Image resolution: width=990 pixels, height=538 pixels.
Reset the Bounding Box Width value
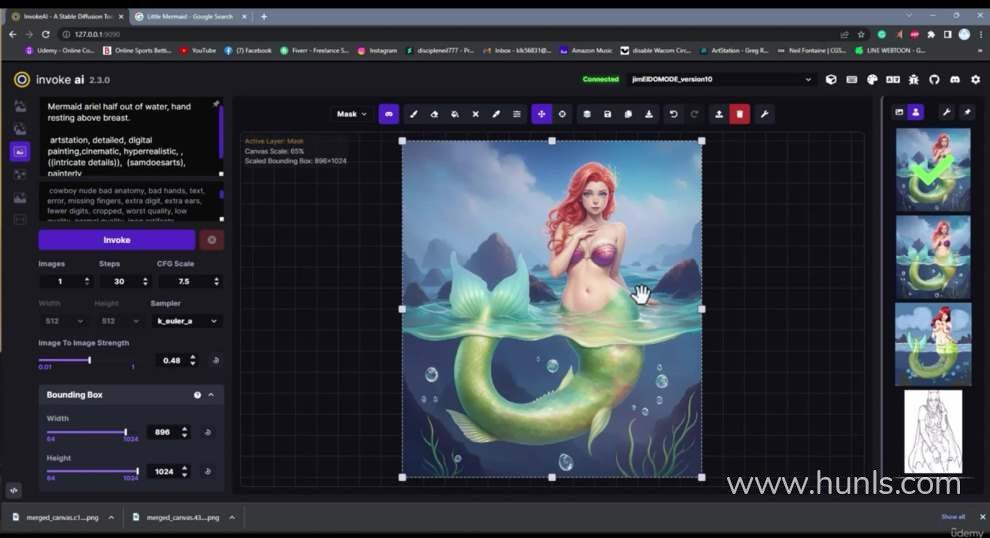click(208, 433)
